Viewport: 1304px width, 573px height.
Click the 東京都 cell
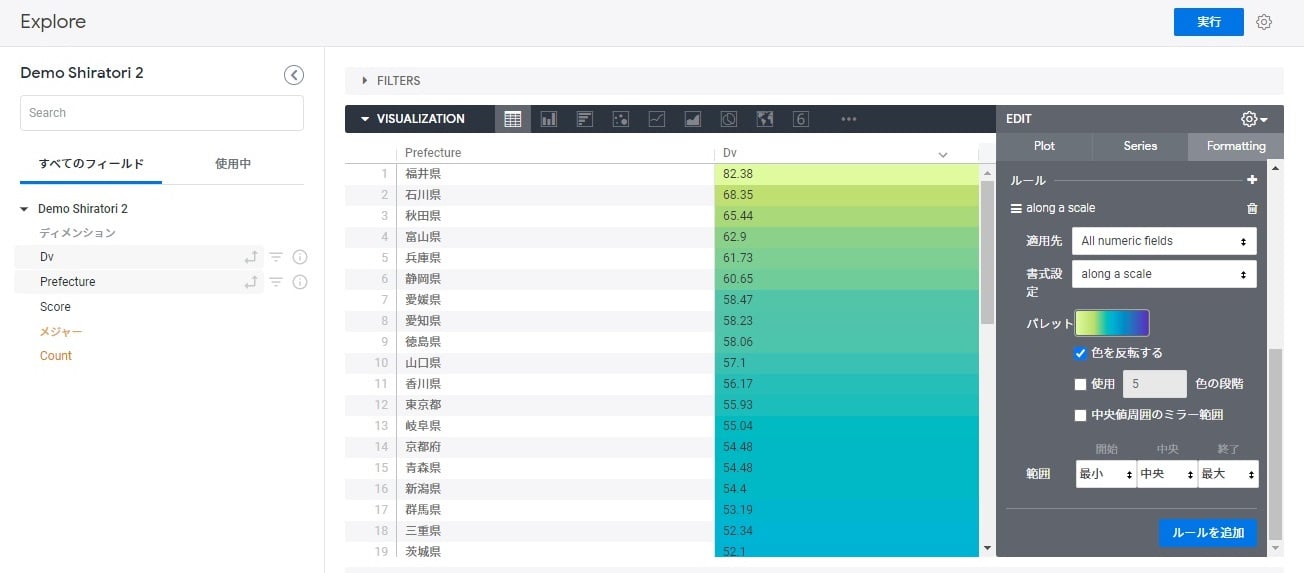click(555, 405)
